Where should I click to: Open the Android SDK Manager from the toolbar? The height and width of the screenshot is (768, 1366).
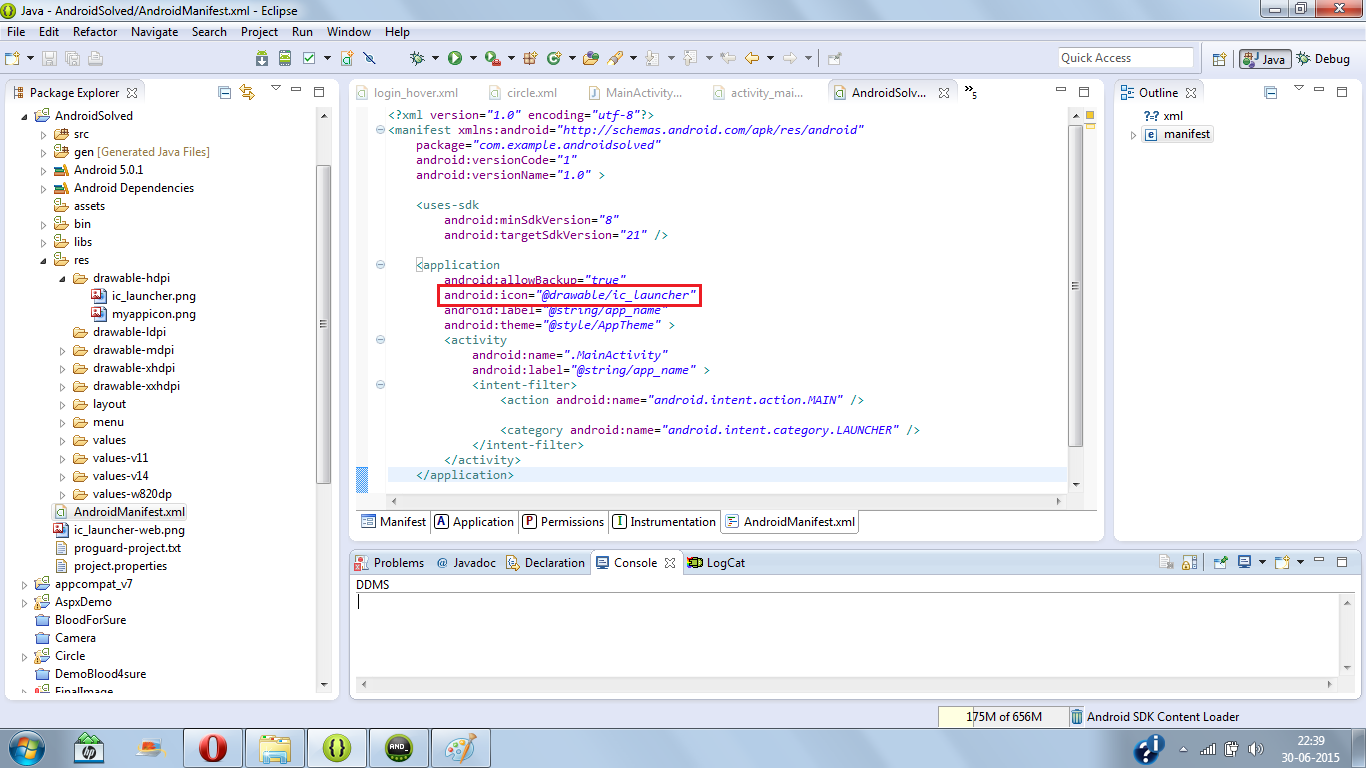click(x=261, y=58)
